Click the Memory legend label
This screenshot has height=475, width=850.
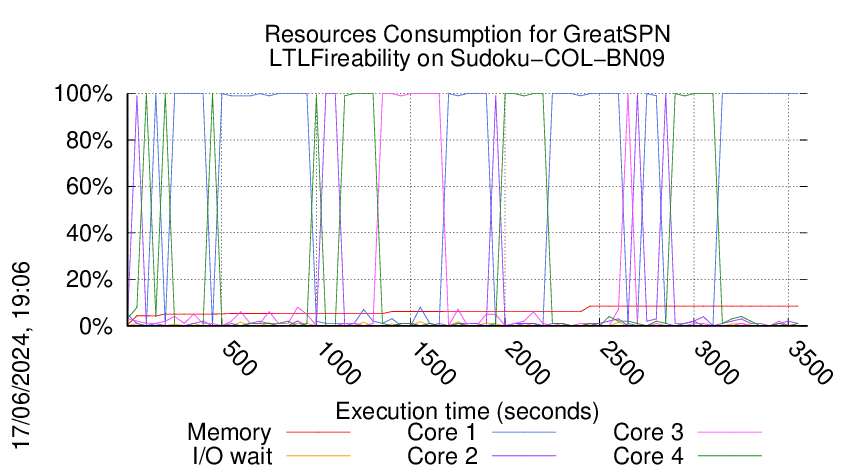tap(229, 433)
